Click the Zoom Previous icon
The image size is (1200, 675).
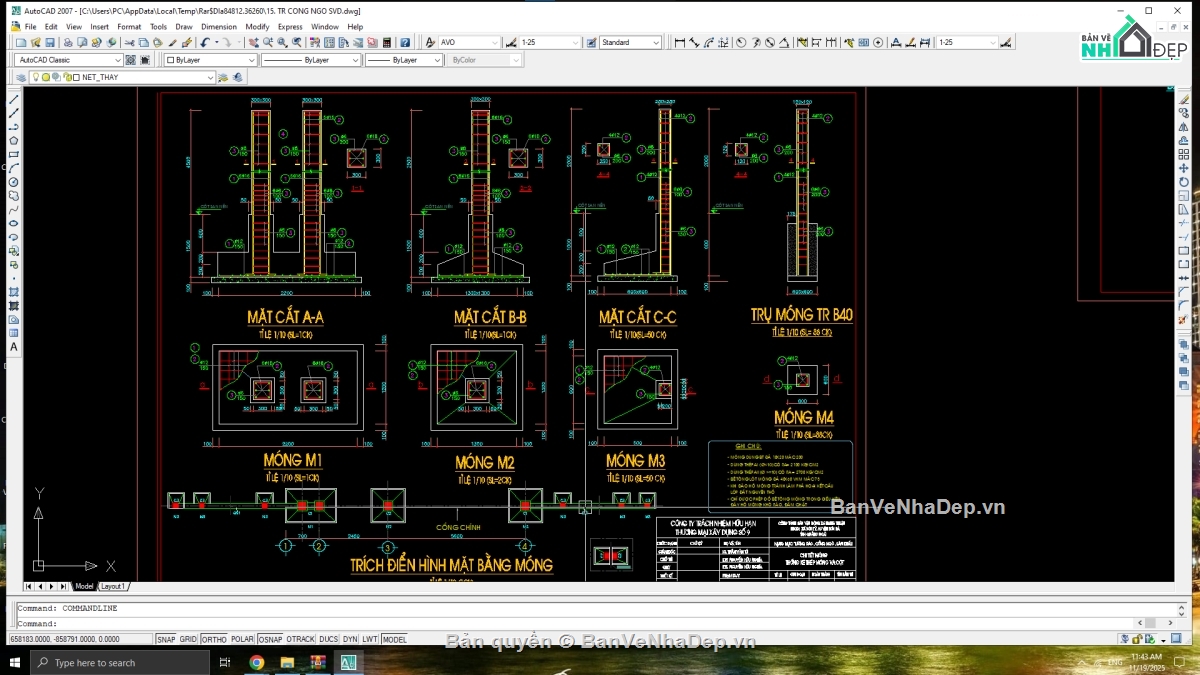297,43
